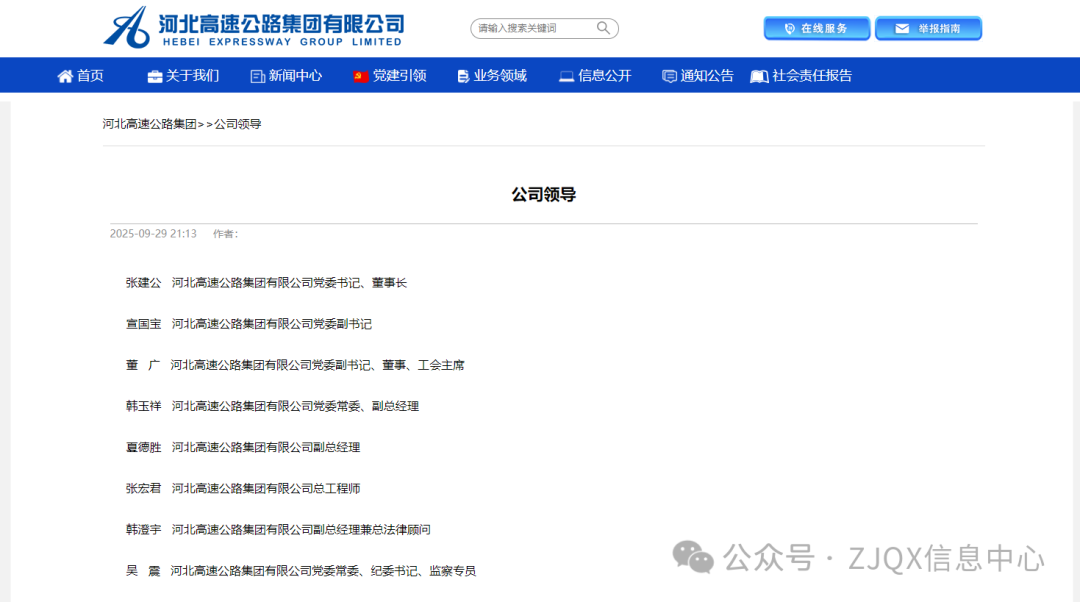Click the chat icon beside 通知公告
The image size is (1080, 602).
(x=669, y=76)
